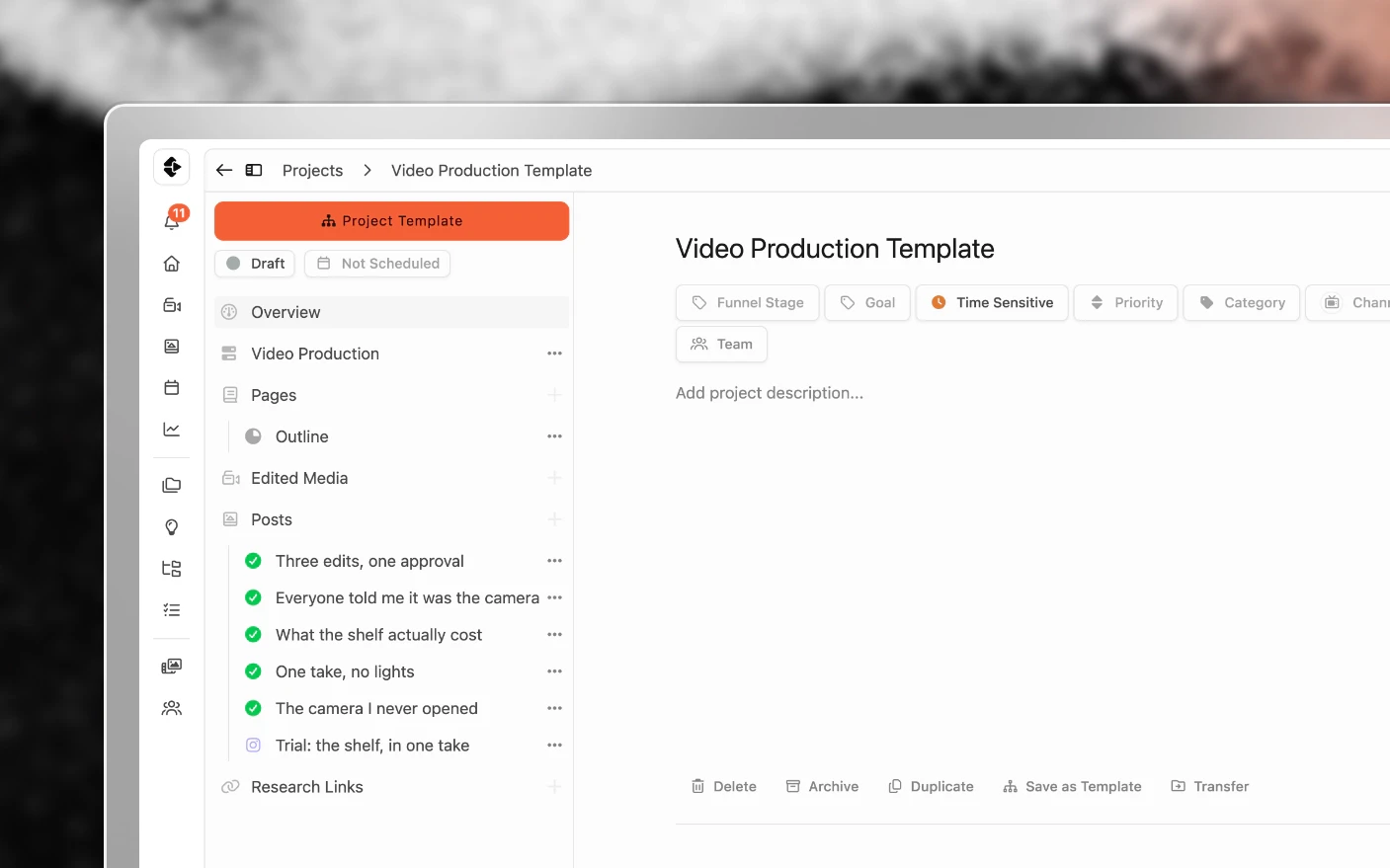The width and height of the screenshot is (1390, 868).
Task: Open Video Production section more options
Action: pyautogui.click(x=554, y=354)
